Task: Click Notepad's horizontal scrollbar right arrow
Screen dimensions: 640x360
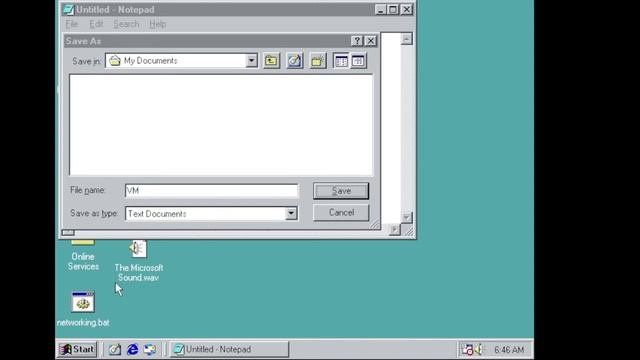Action: [395, 230]
